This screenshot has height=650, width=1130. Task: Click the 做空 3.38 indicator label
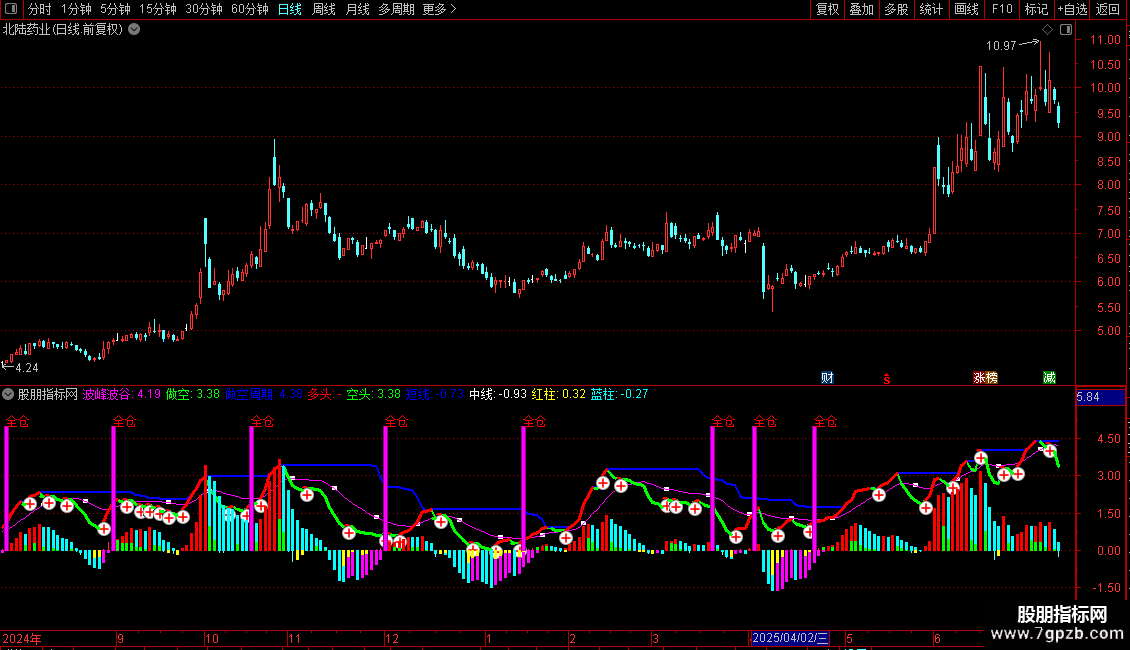pos(192,394)
